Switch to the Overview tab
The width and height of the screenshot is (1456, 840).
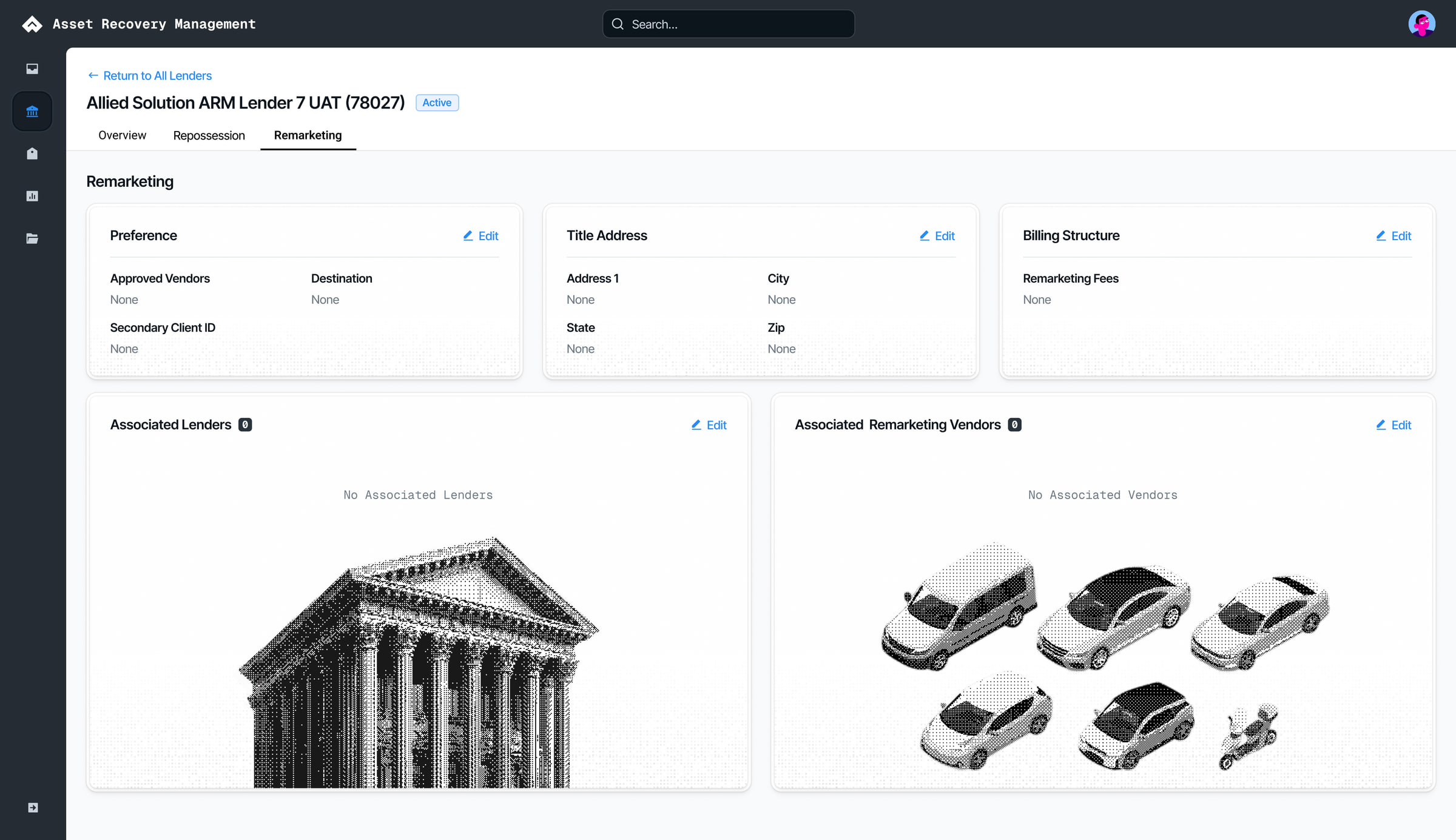coord(122,135)
